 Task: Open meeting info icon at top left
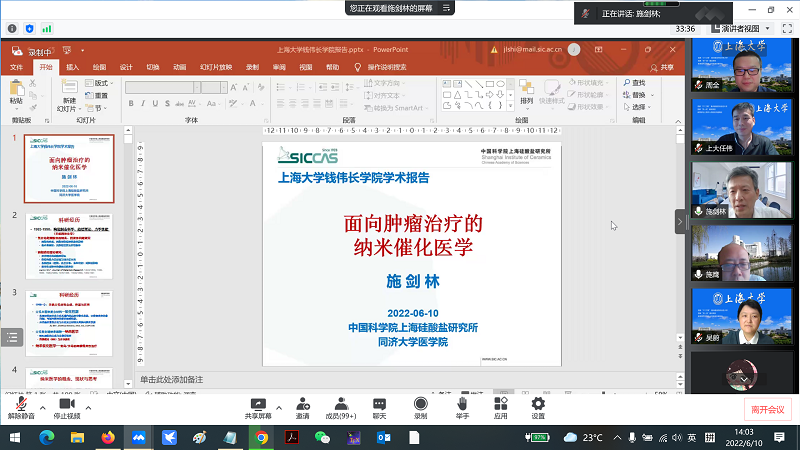[12, 29]
